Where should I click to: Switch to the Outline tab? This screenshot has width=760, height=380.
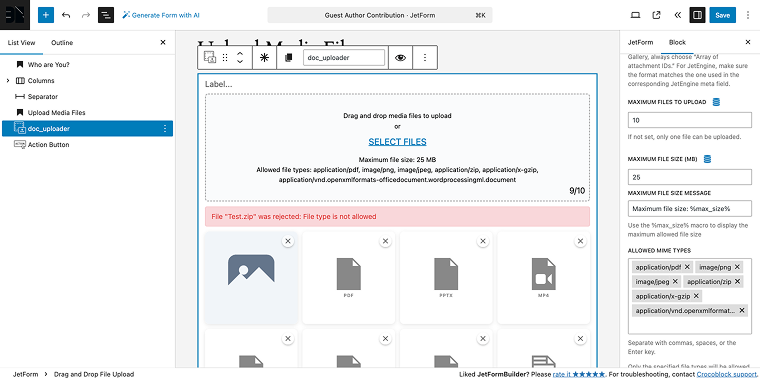click(62, 43)
